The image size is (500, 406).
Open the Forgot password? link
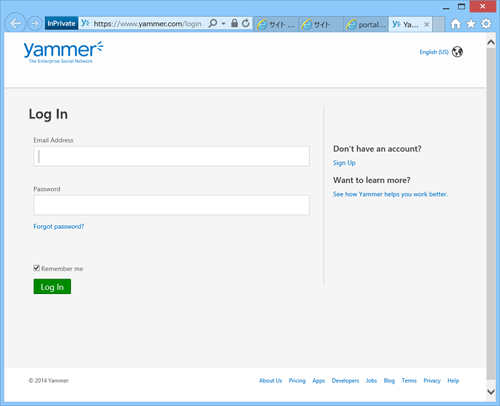[x=59, y=226]
